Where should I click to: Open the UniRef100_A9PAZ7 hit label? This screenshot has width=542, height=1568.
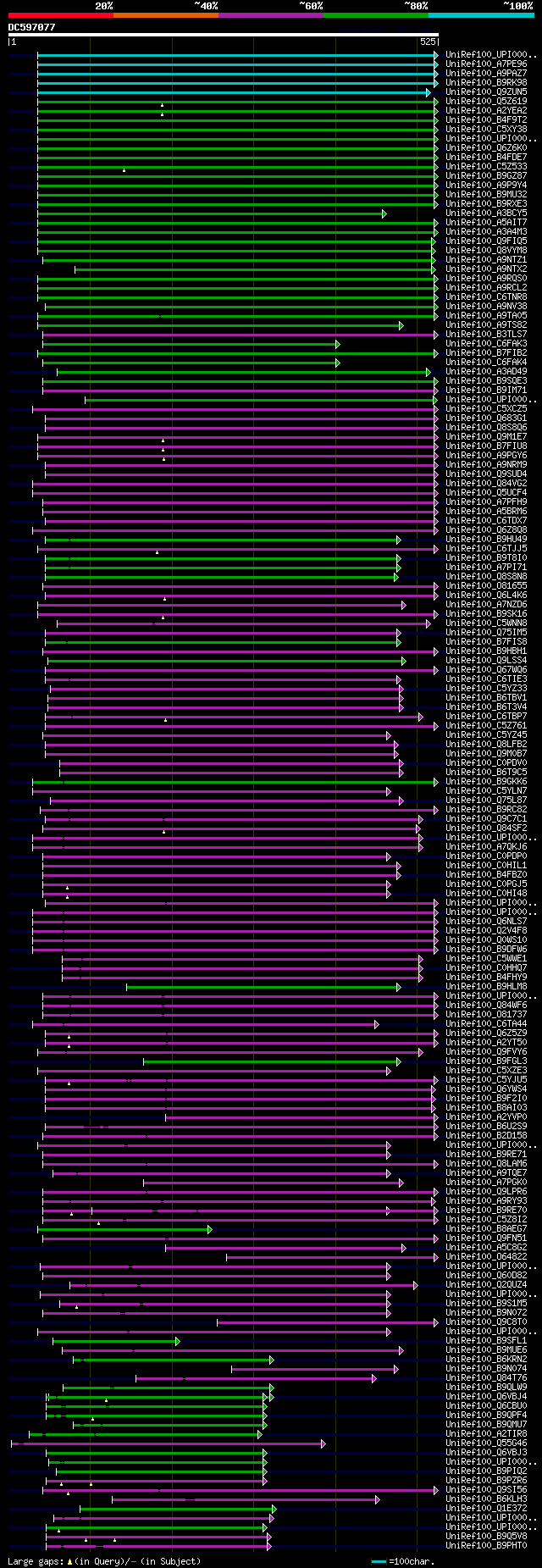pos(486,74)
